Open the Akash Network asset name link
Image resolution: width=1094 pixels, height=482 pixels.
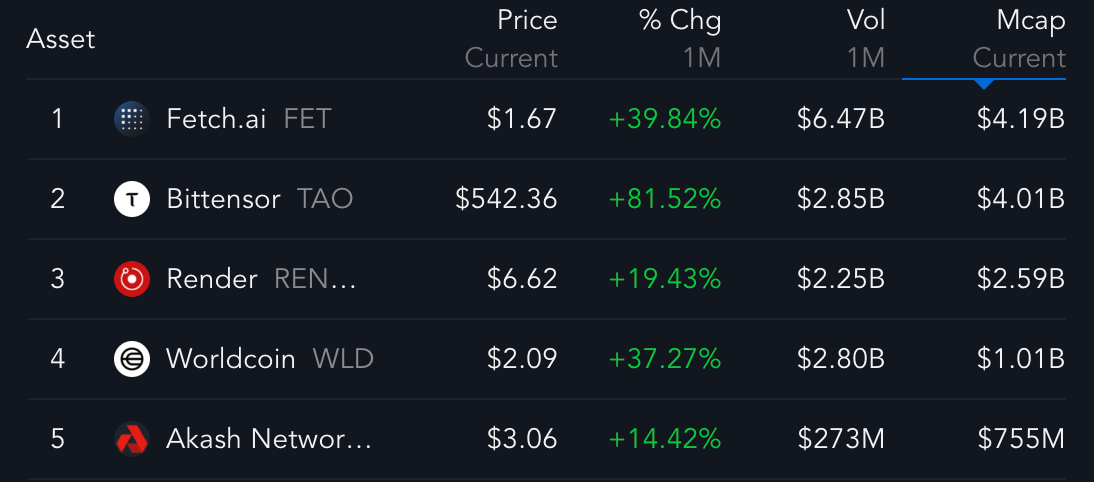(x=269, y=439)
